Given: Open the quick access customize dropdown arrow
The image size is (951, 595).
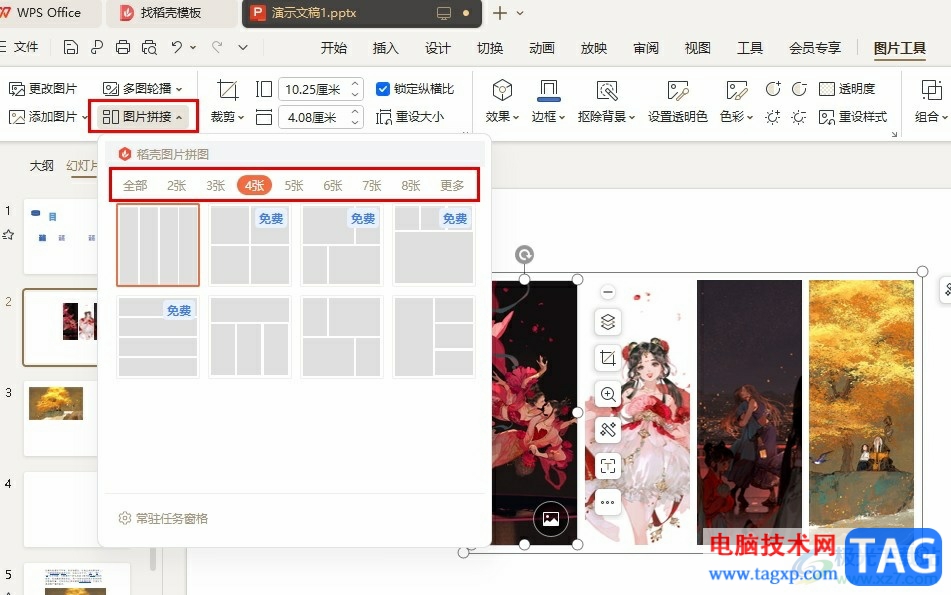Looking at the screenshot, I should click(x=243, y=47).
